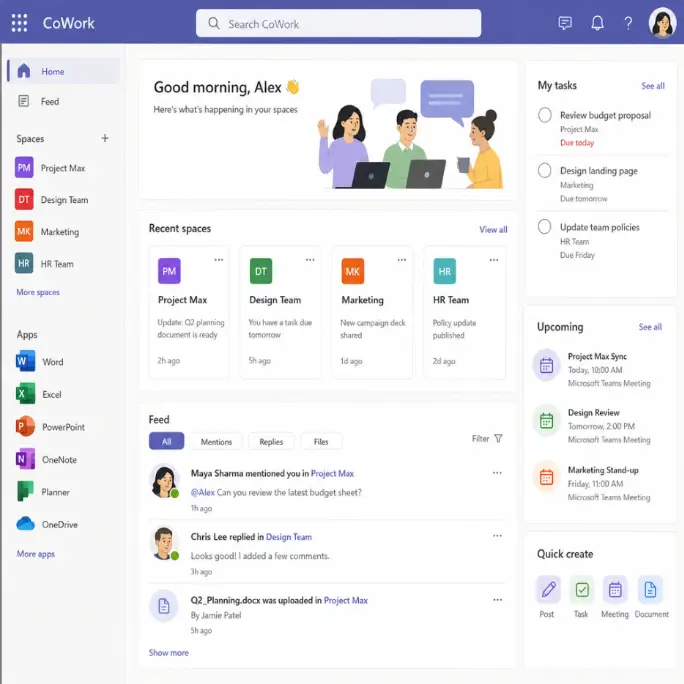Click the More apps link

tap(36, 554)
